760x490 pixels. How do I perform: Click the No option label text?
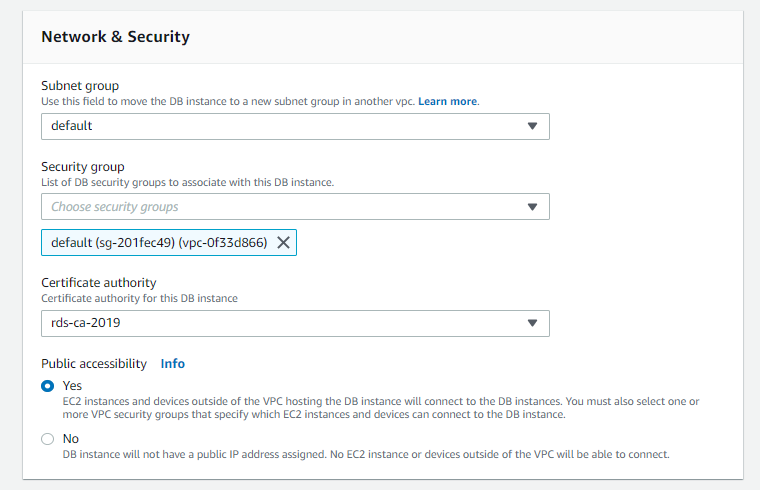pos(71,439)
